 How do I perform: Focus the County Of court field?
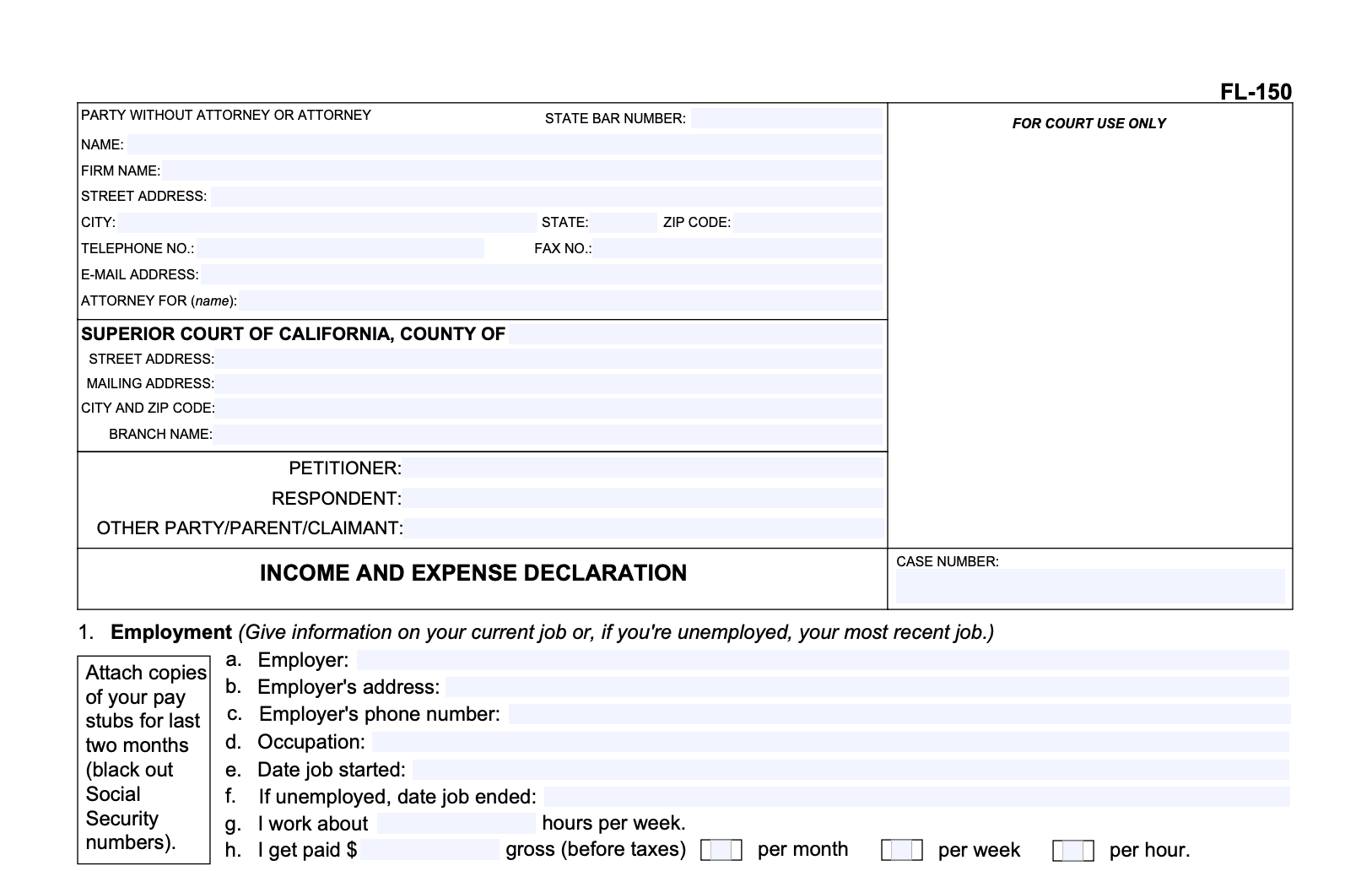click(x=695, y=334)
